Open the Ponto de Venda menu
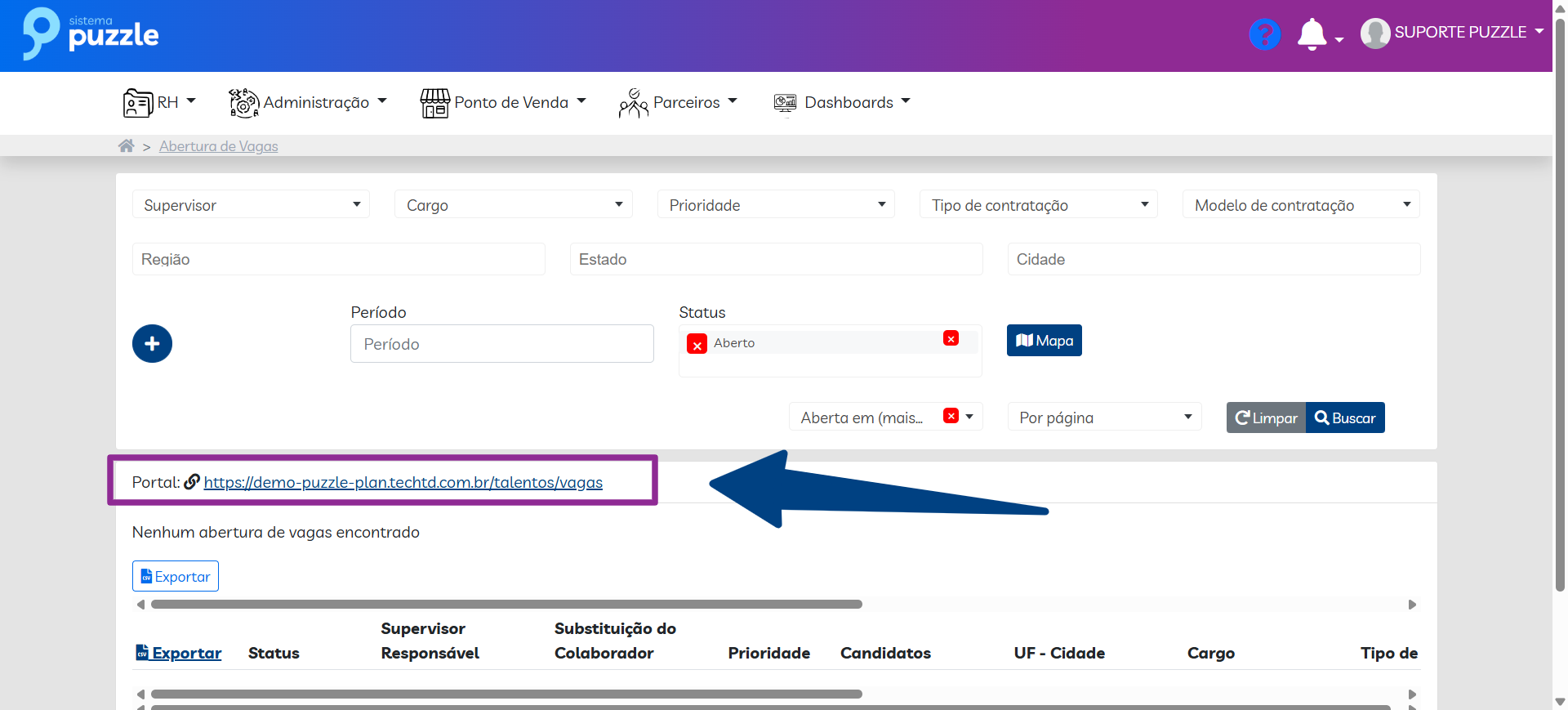 pyautogui.click(x=503, y=102)
